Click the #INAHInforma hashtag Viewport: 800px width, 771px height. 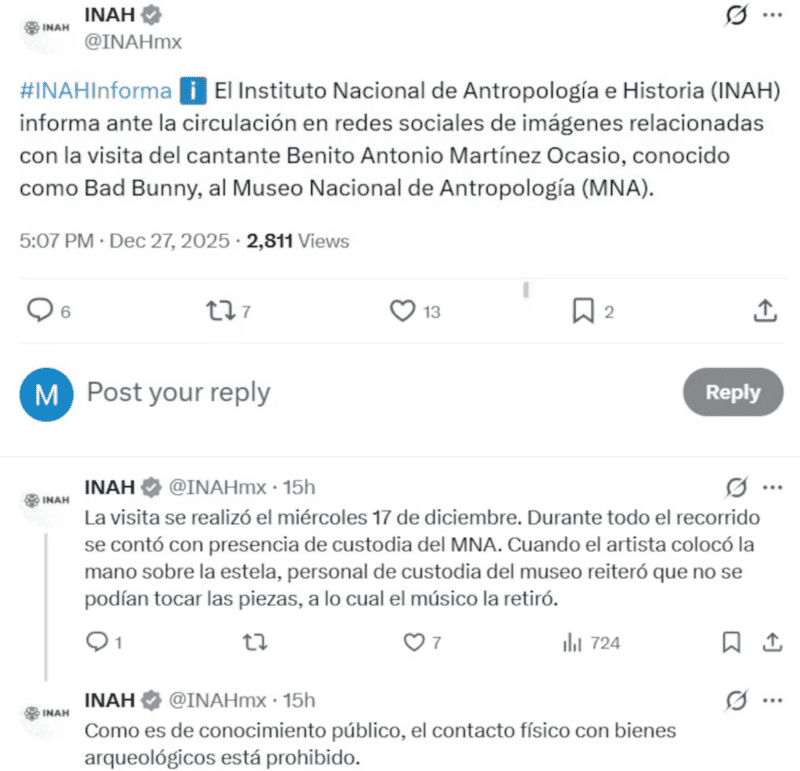[x=96, y=91]
